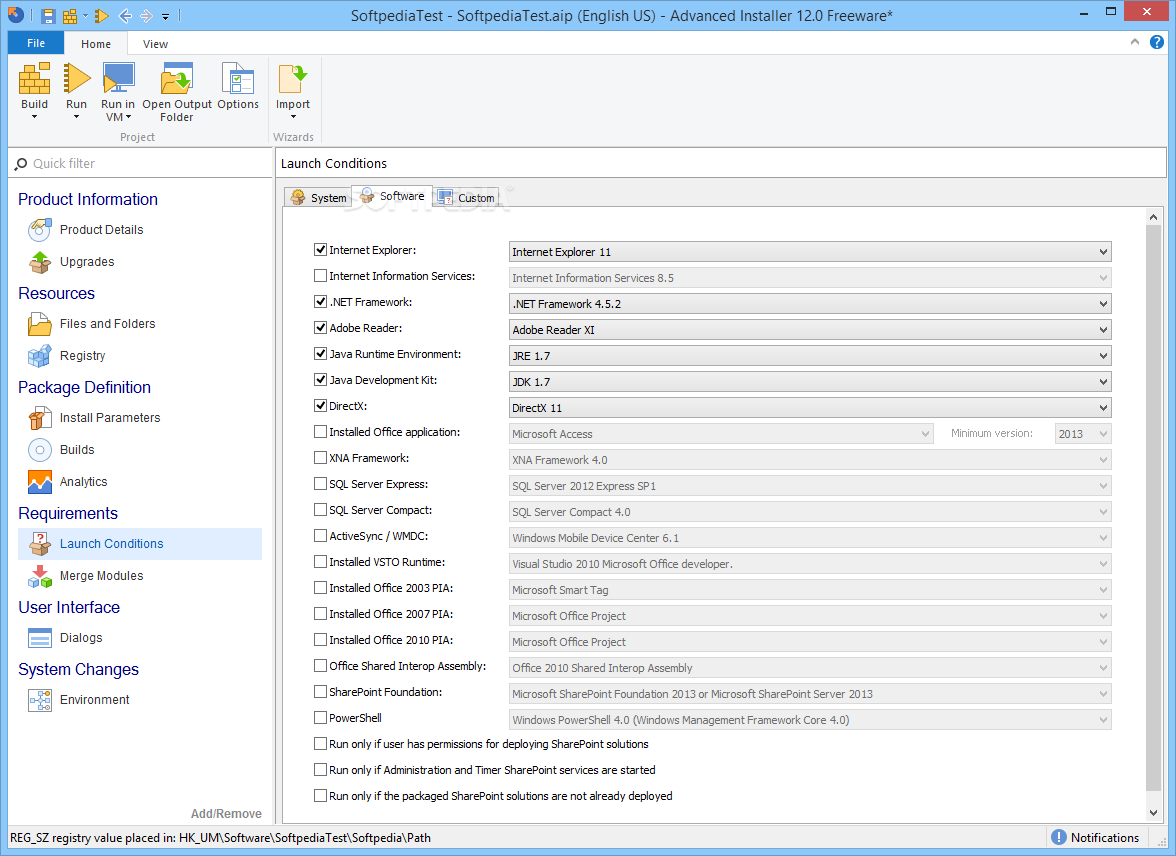The width and height of the screenshot is (1176, 856).
Task: Open the quick access toolbar customize arrow
Action: tap(166, 16)
